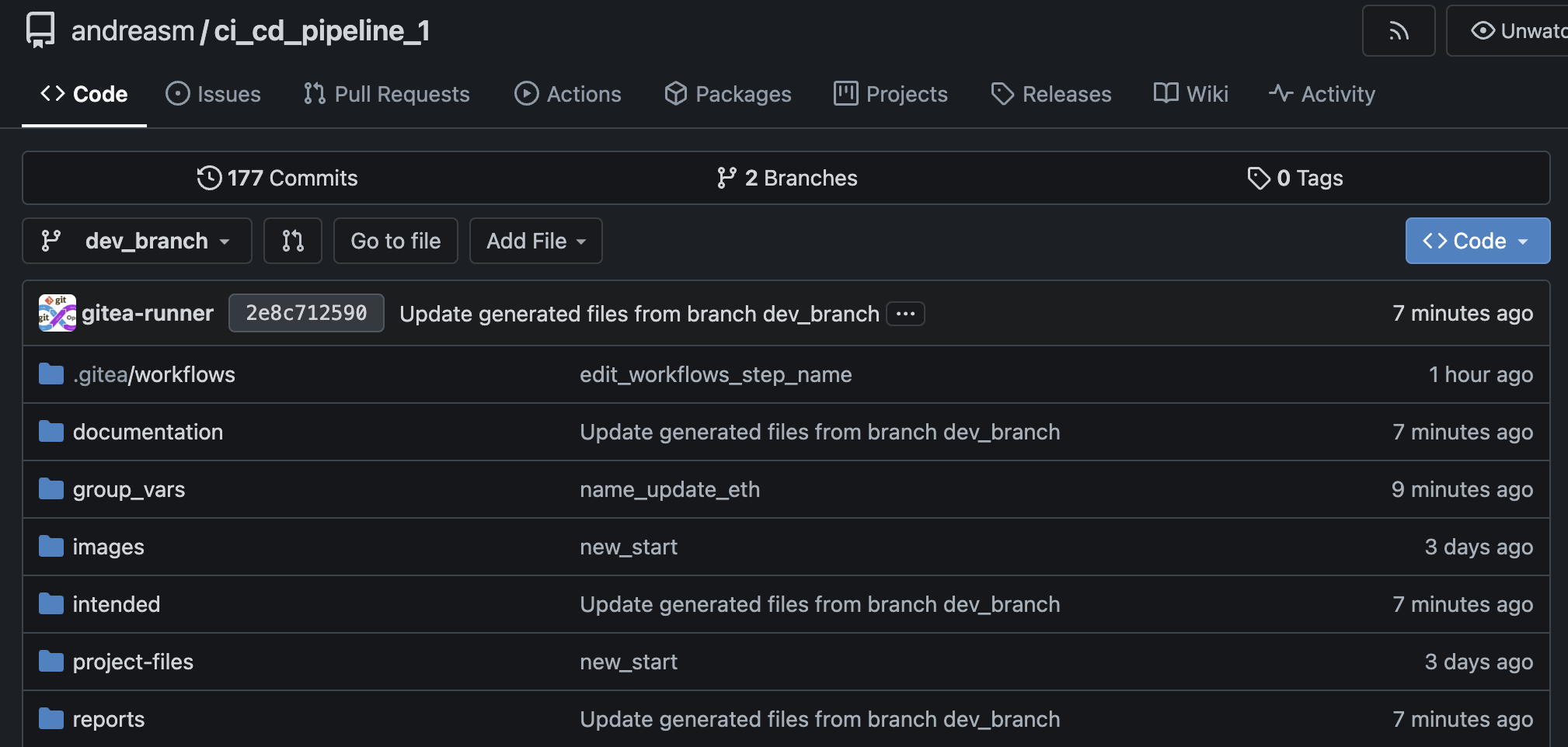Open the reports folder
1568x747 pixels.
click(x=109, y=719)
